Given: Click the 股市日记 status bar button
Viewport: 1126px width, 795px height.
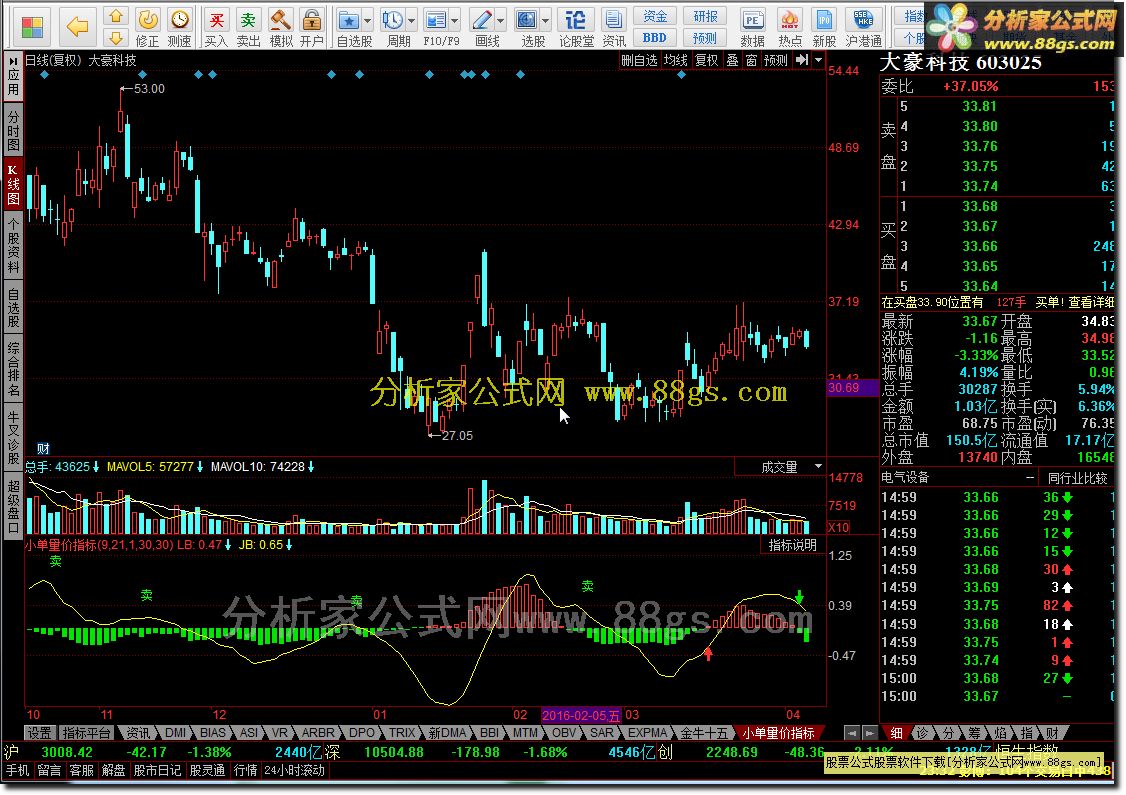Looking at the screenshot, I should coord(157,770).
